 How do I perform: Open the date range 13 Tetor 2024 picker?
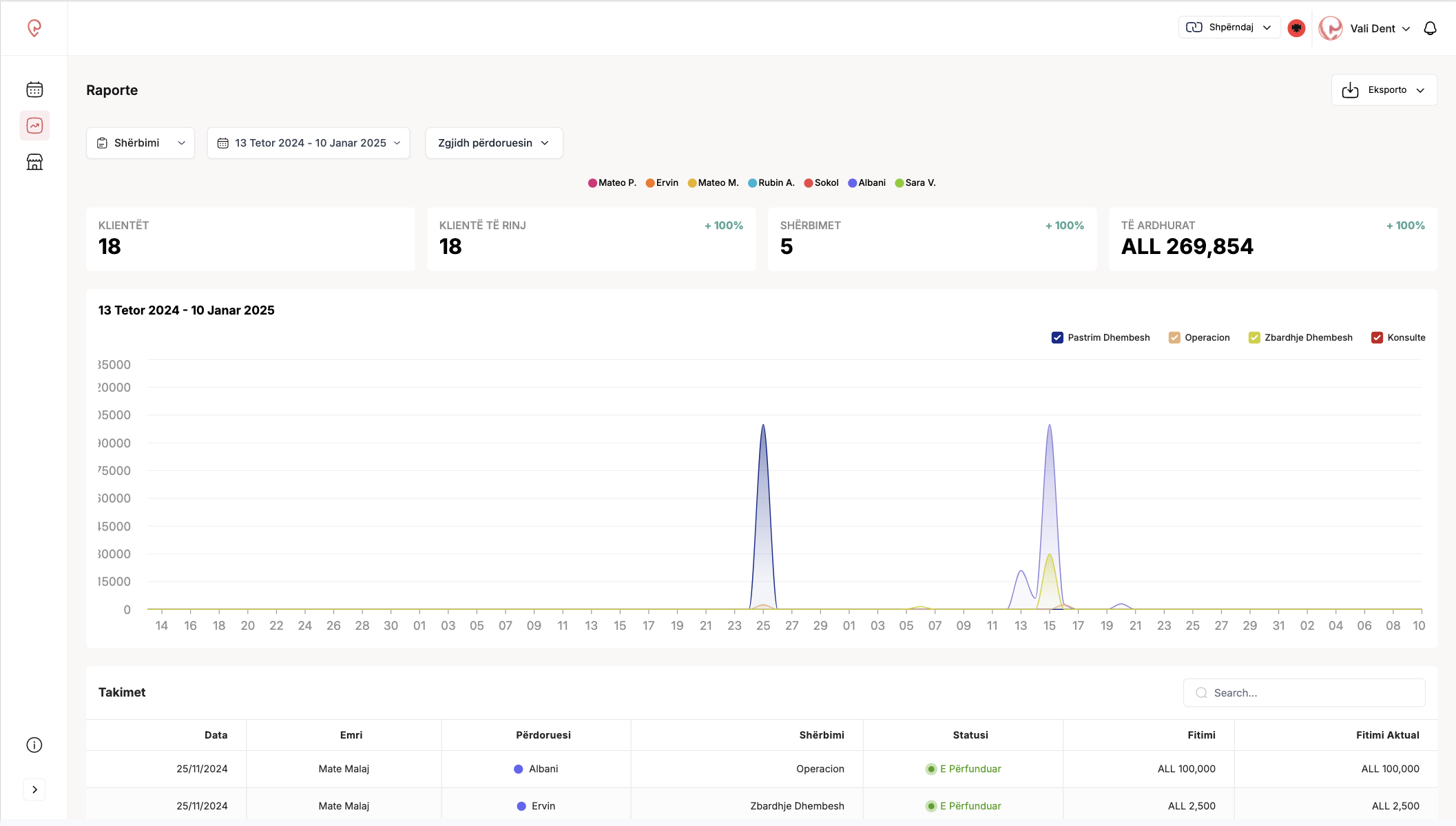(309, 143)
